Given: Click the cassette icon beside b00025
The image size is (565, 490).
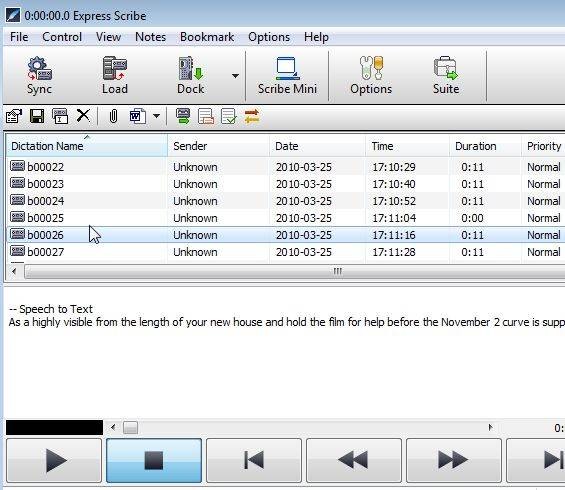Looking at the screenshot, I should click(x=17, y=217).
